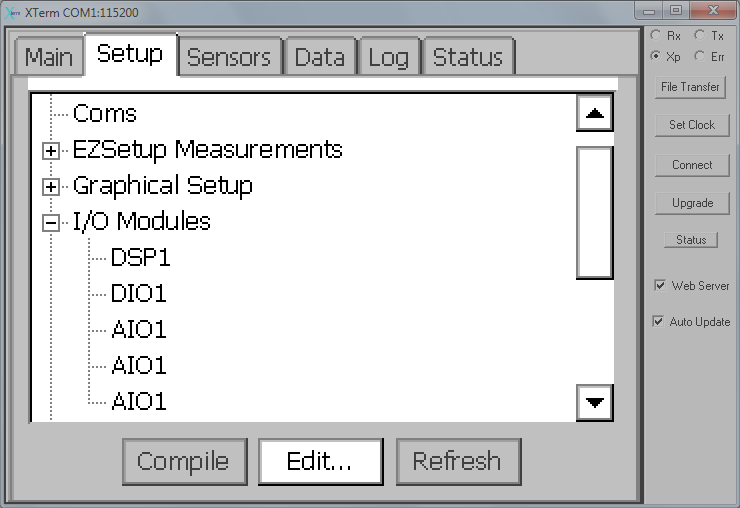Click the scroll down arrow in tree list

[x=595, y=402]
